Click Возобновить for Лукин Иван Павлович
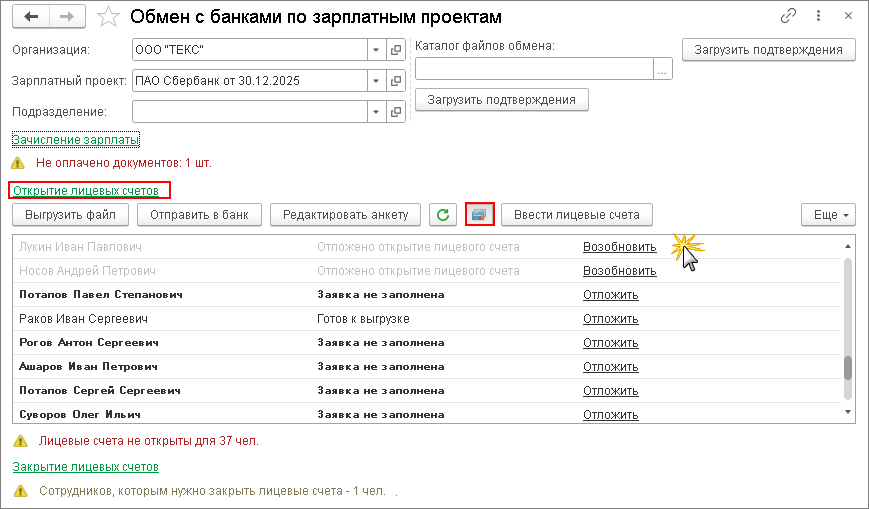The width and height of the screenshot is (869, 509). [619, 247]
